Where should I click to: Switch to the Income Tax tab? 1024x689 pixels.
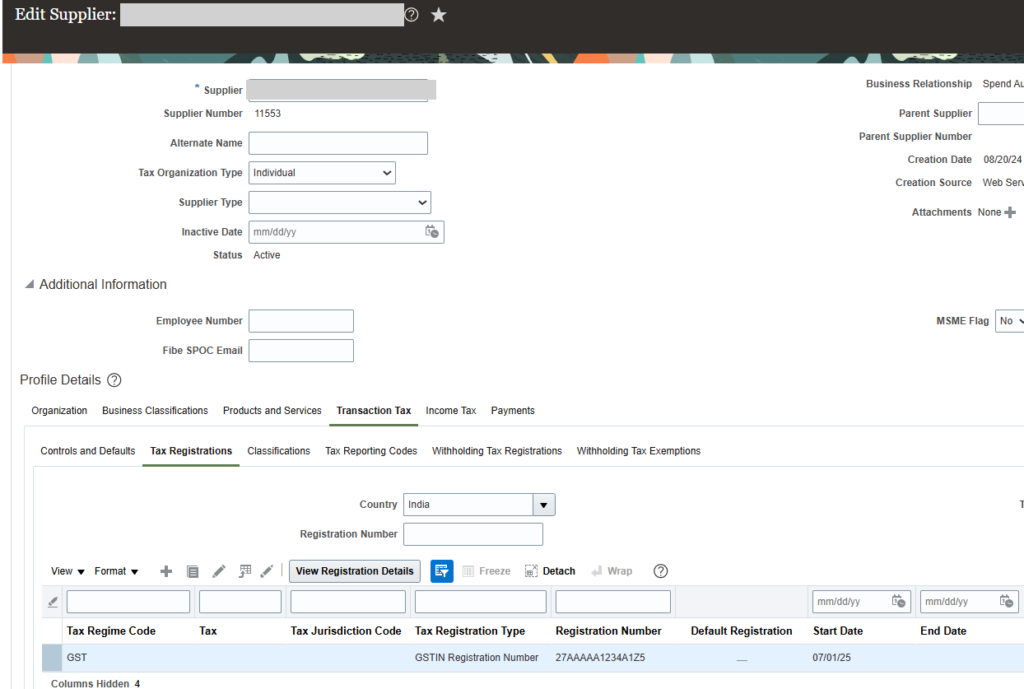[x=451, y=411]
